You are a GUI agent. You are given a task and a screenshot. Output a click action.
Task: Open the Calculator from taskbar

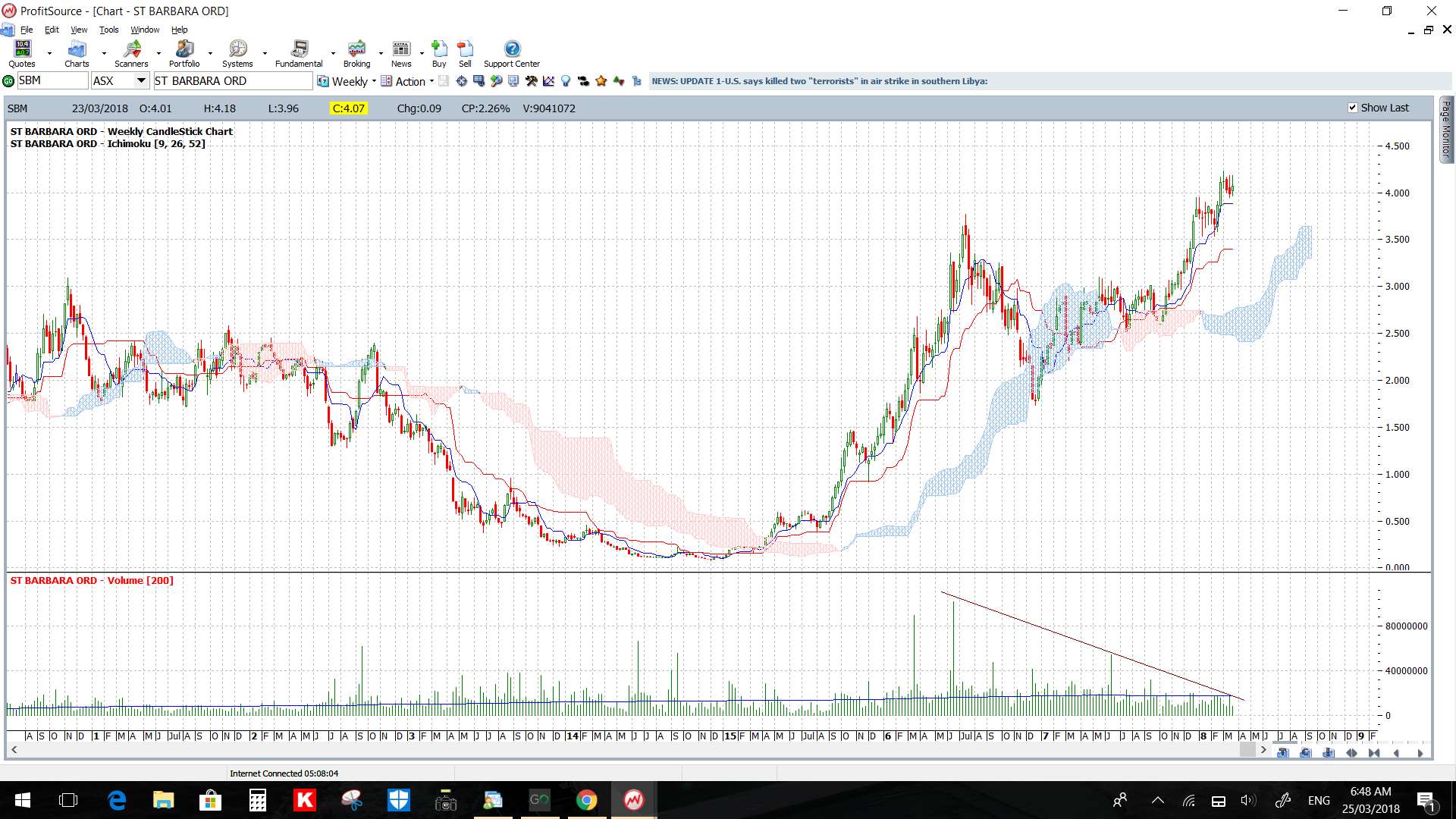pyautogui.click(x=257, y=800)
